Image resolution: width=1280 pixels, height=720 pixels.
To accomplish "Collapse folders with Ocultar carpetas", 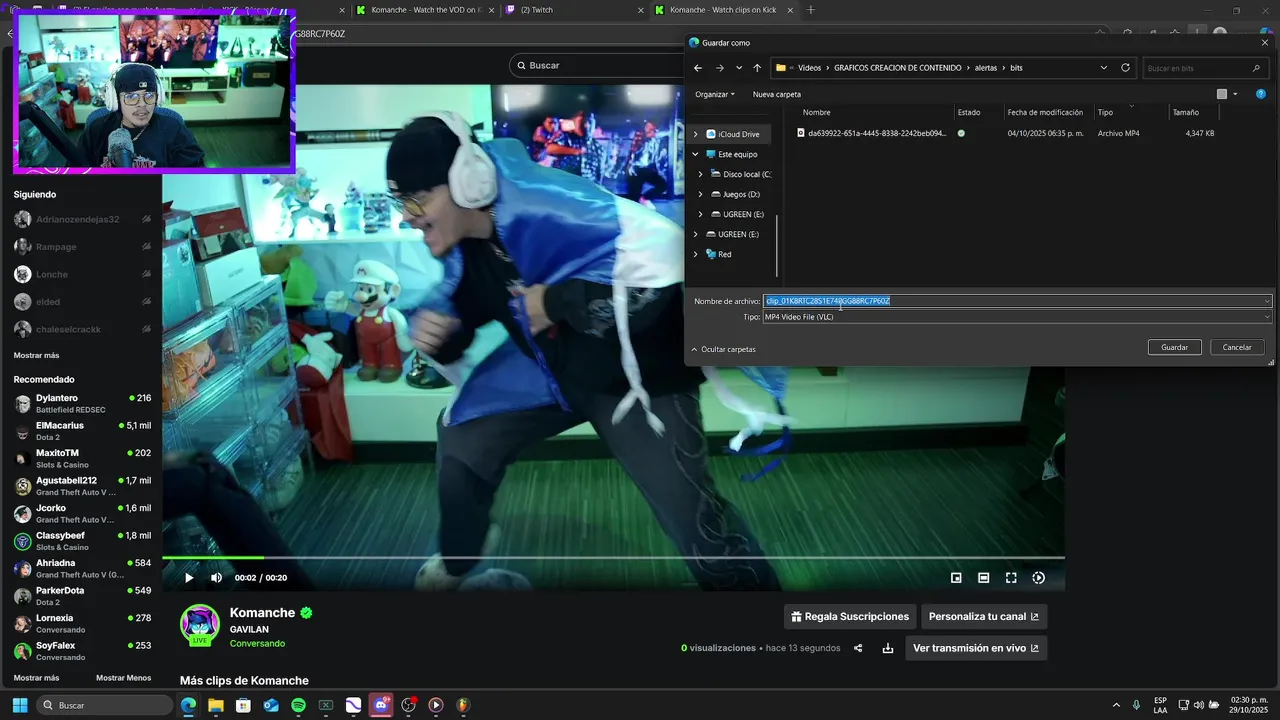I will (x=723, y=349).
